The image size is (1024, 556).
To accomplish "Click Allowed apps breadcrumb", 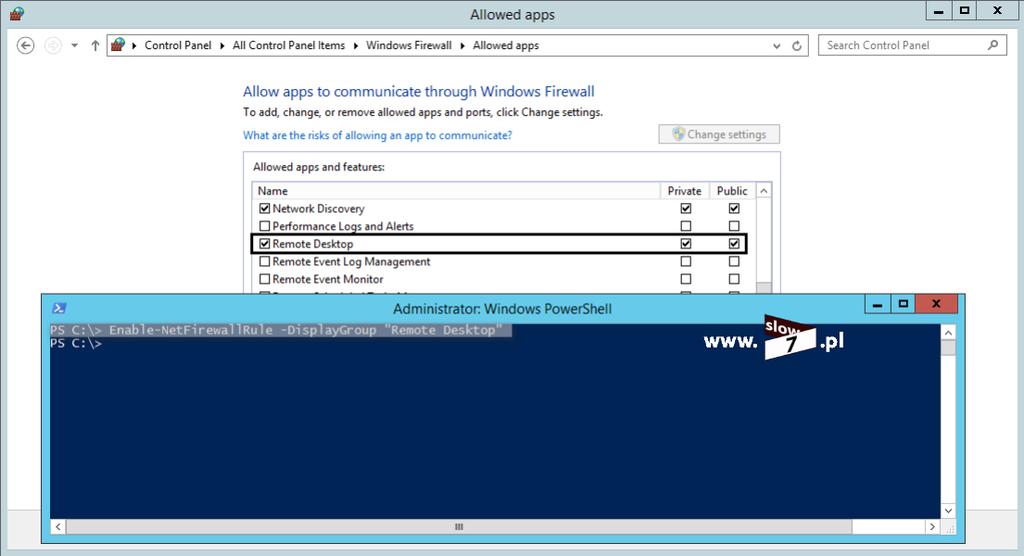I will click(505, 45).
